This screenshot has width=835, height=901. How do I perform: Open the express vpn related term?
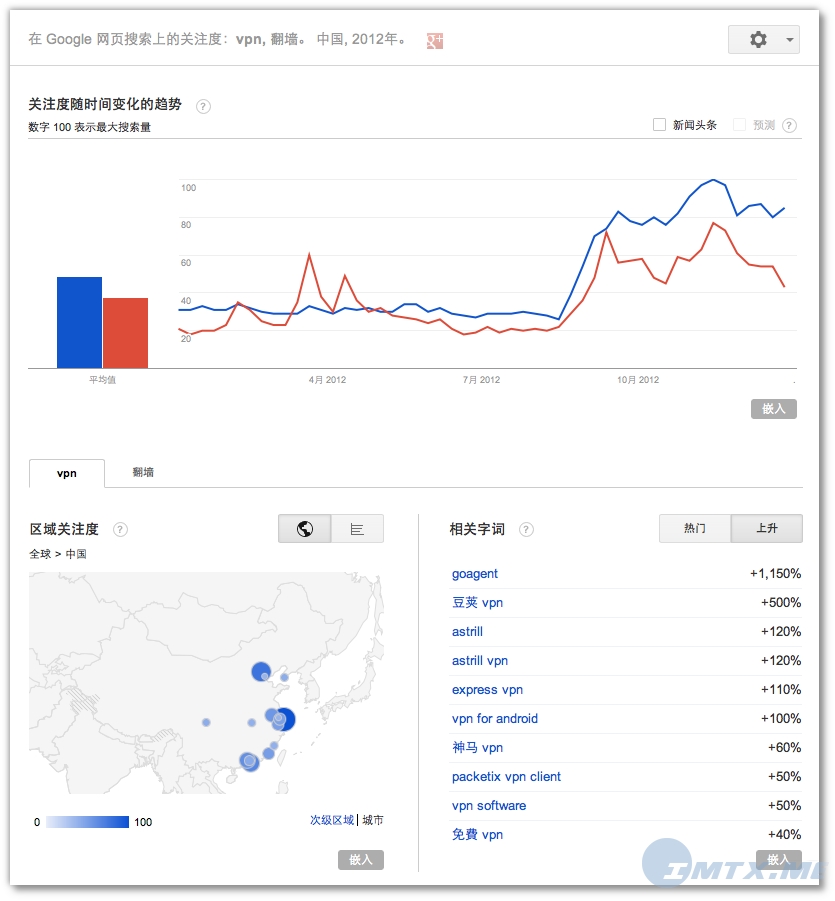pyautogui.click(x=487, y=690)
